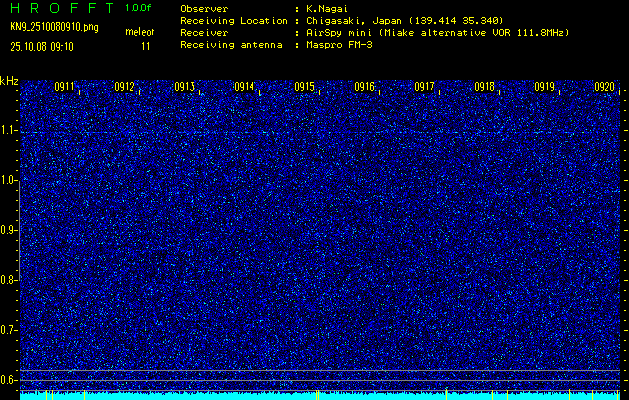Select the 0920 time marker
Viewport: 629px width, 400px height.
click(603, 87)
